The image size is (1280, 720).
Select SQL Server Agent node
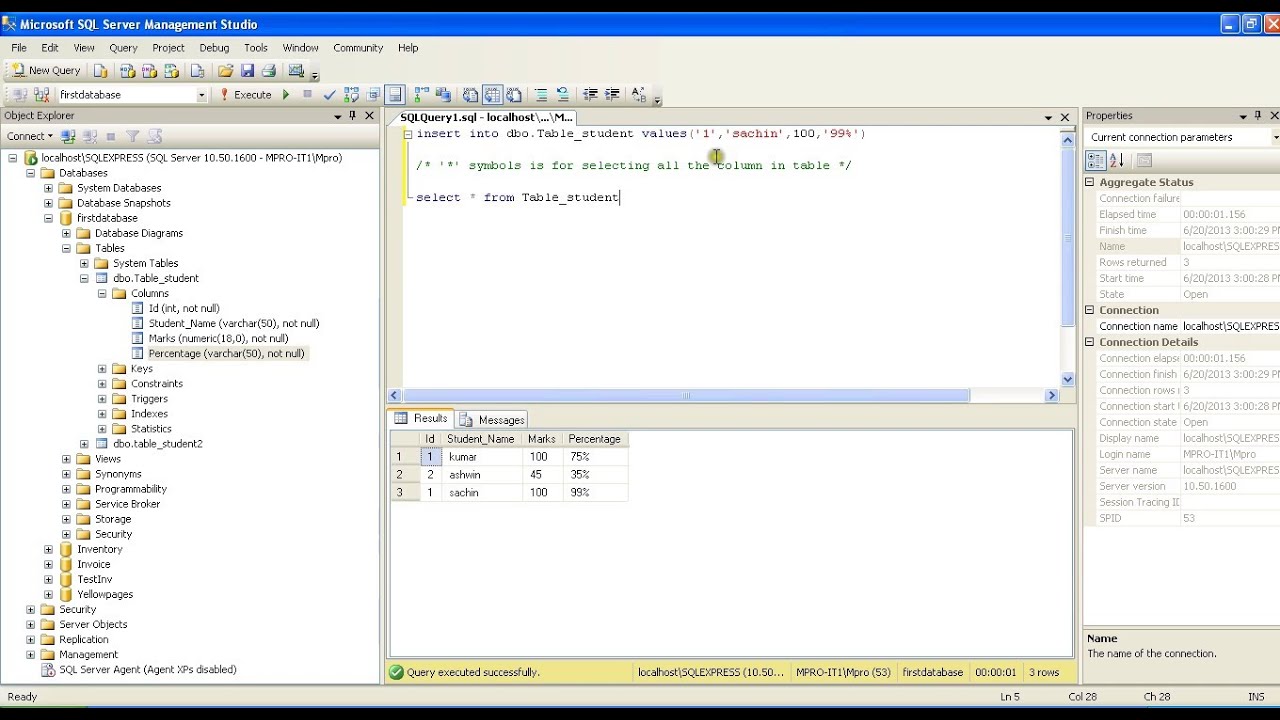[147, 670]
